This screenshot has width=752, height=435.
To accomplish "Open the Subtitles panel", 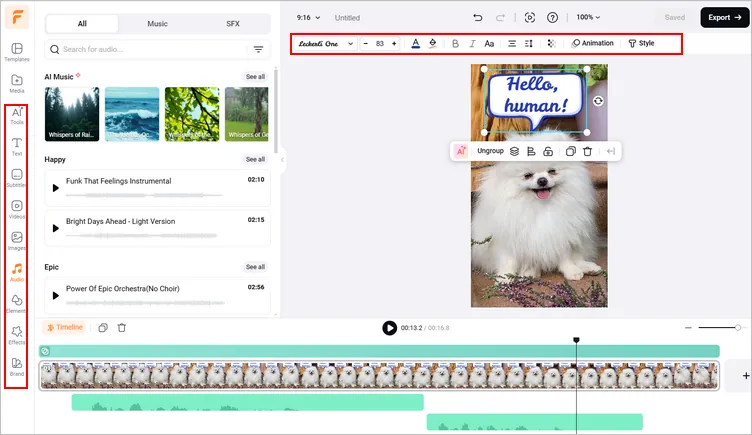I will pyautogui.click(x=17, y=177).
